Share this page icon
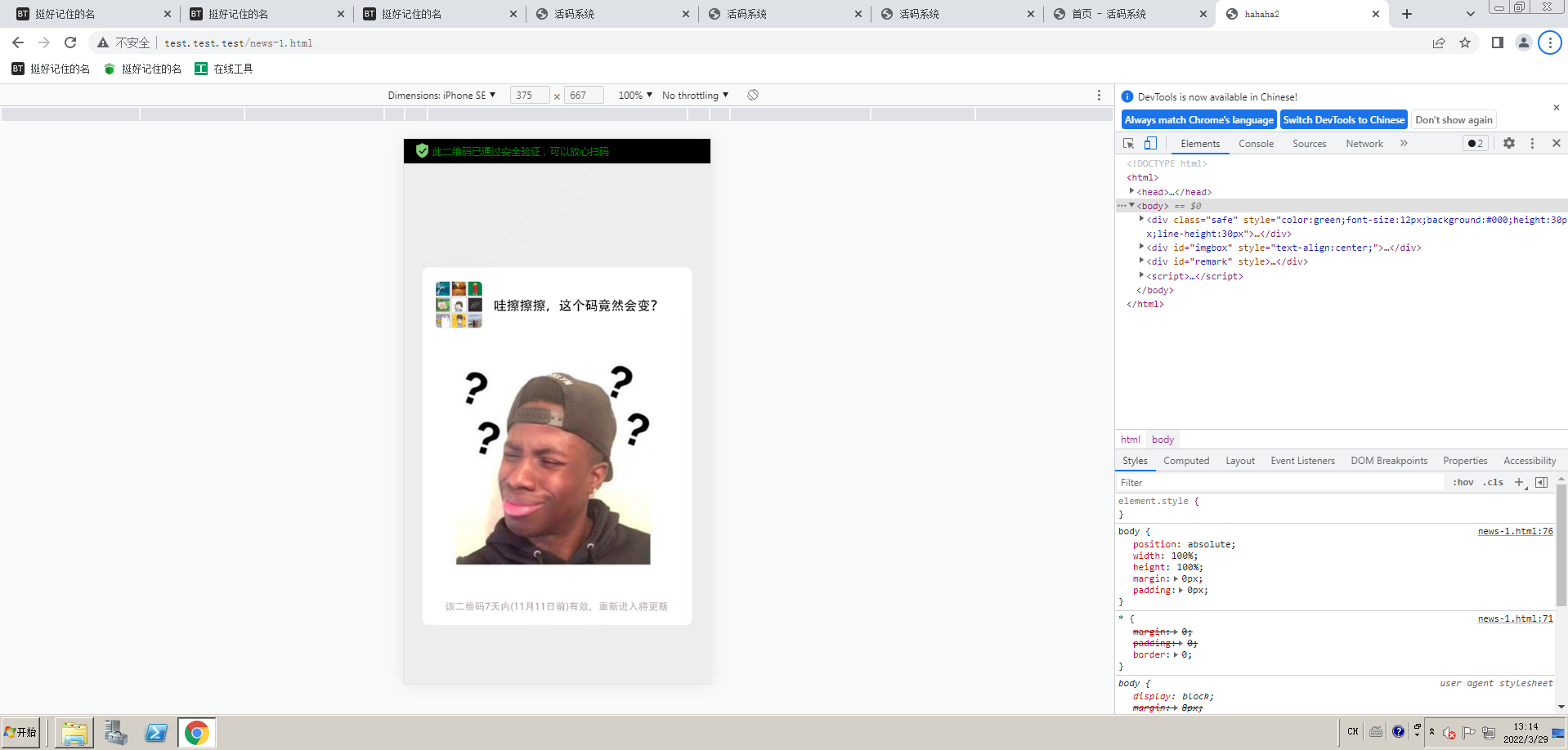 coord(1439,42)
